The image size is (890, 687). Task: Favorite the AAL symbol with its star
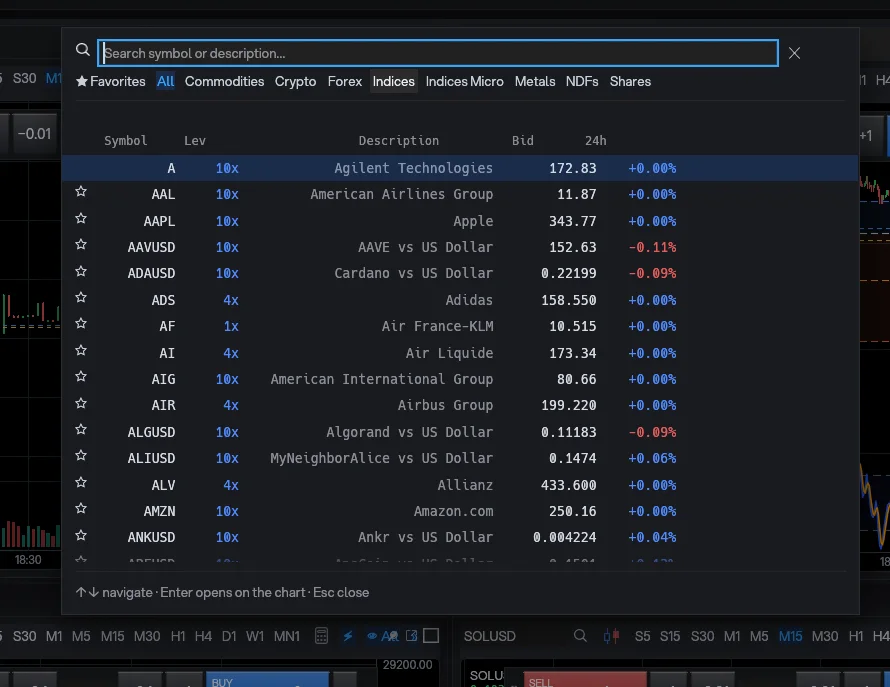pyautogui.click(x=81, y=192)
